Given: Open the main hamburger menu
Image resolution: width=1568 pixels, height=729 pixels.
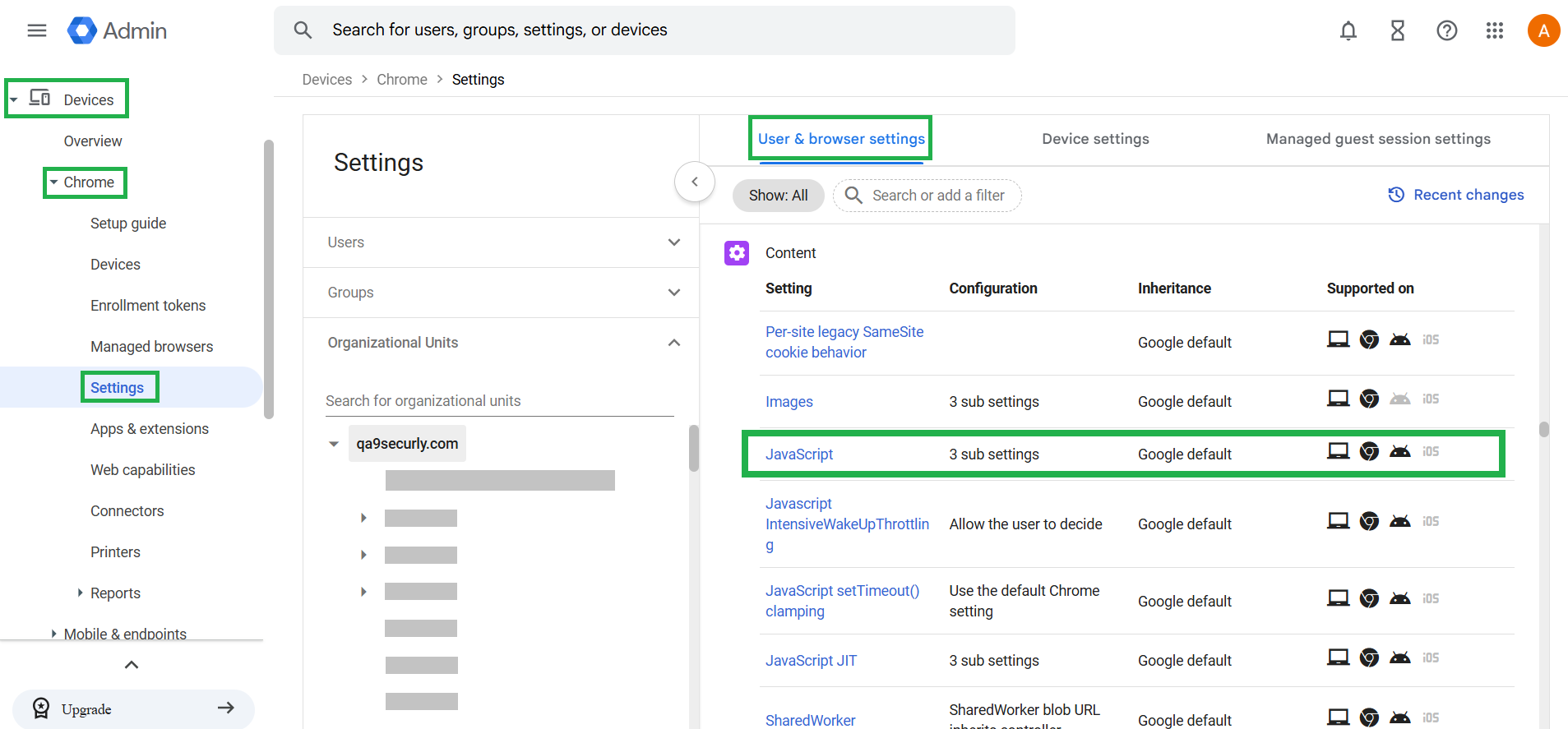Looking at the screenshot, I should pyautogui.click(x=37, y=30).
